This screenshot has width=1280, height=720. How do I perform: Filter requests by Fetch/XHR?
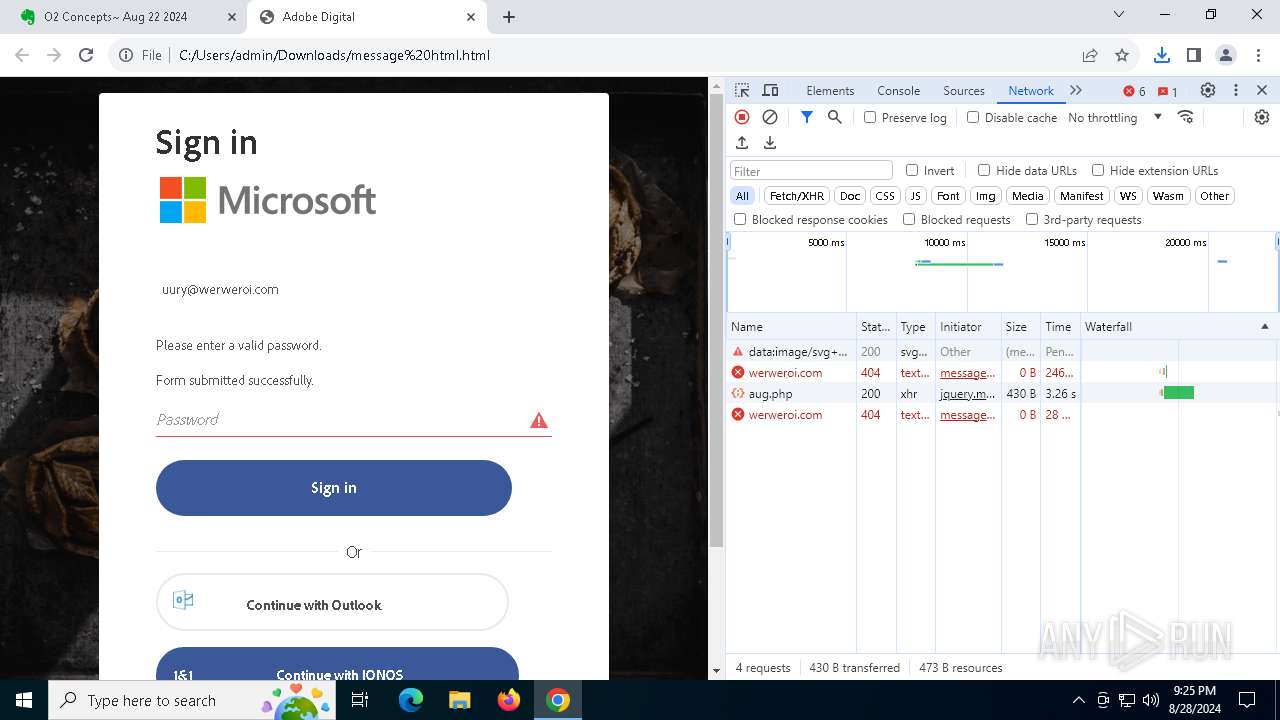tap(797, 196)
